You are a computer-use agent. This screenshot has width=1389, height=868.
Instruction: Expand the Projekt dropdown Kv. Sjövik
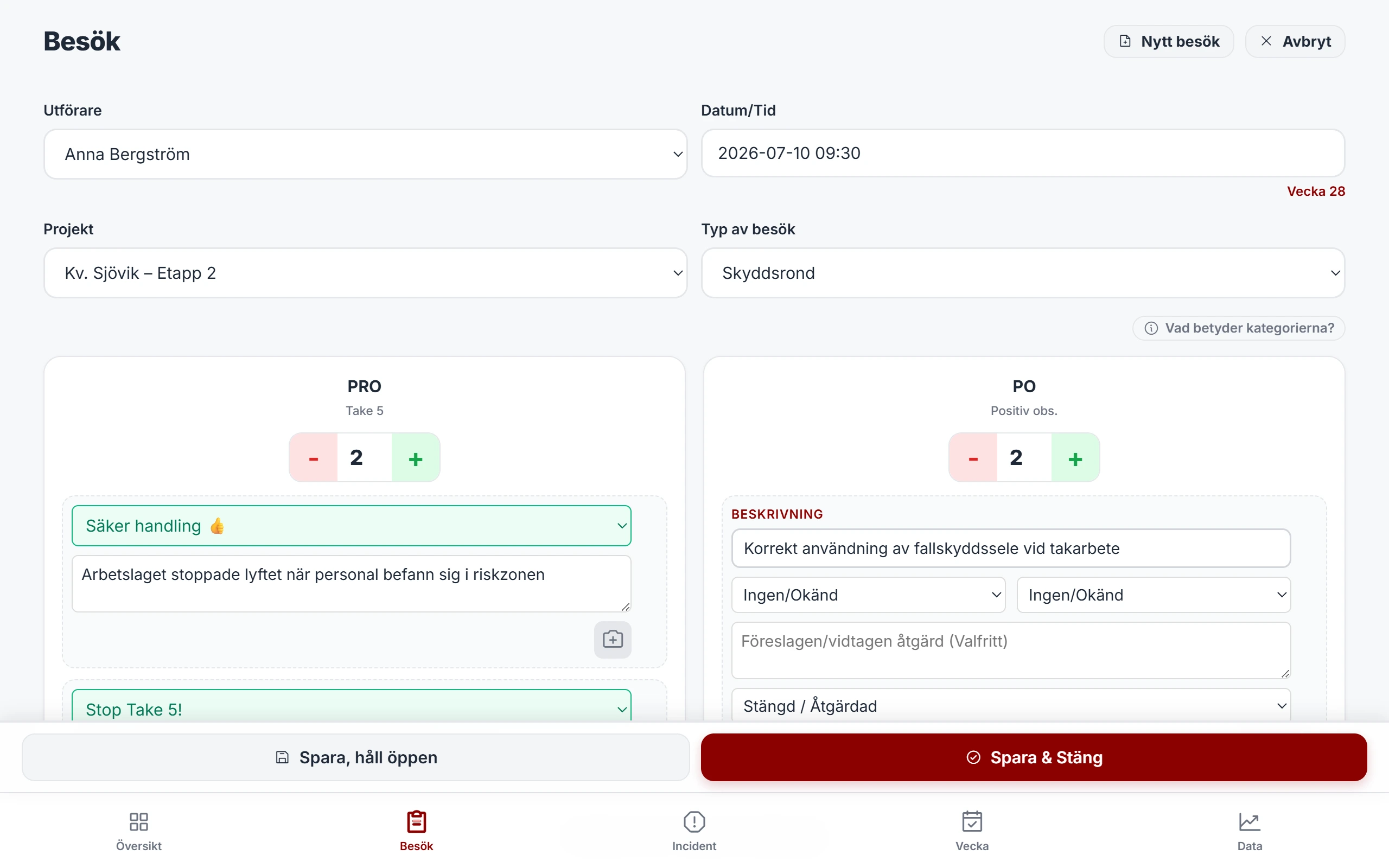tap(366, 273)
